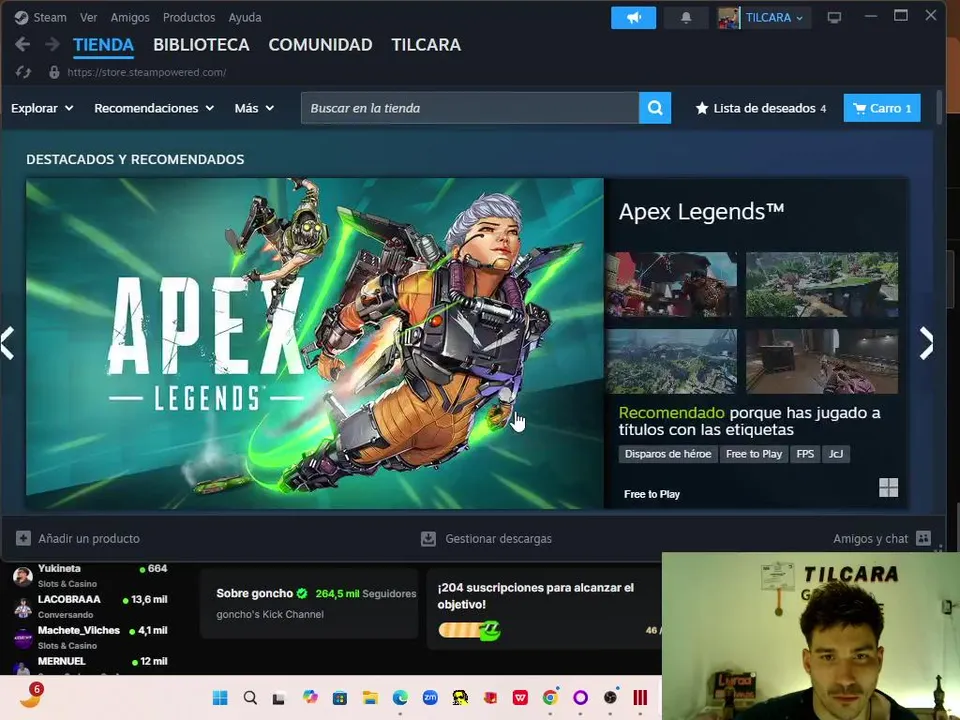Go back with the Steam back arrow

click(x=23, y=44)
